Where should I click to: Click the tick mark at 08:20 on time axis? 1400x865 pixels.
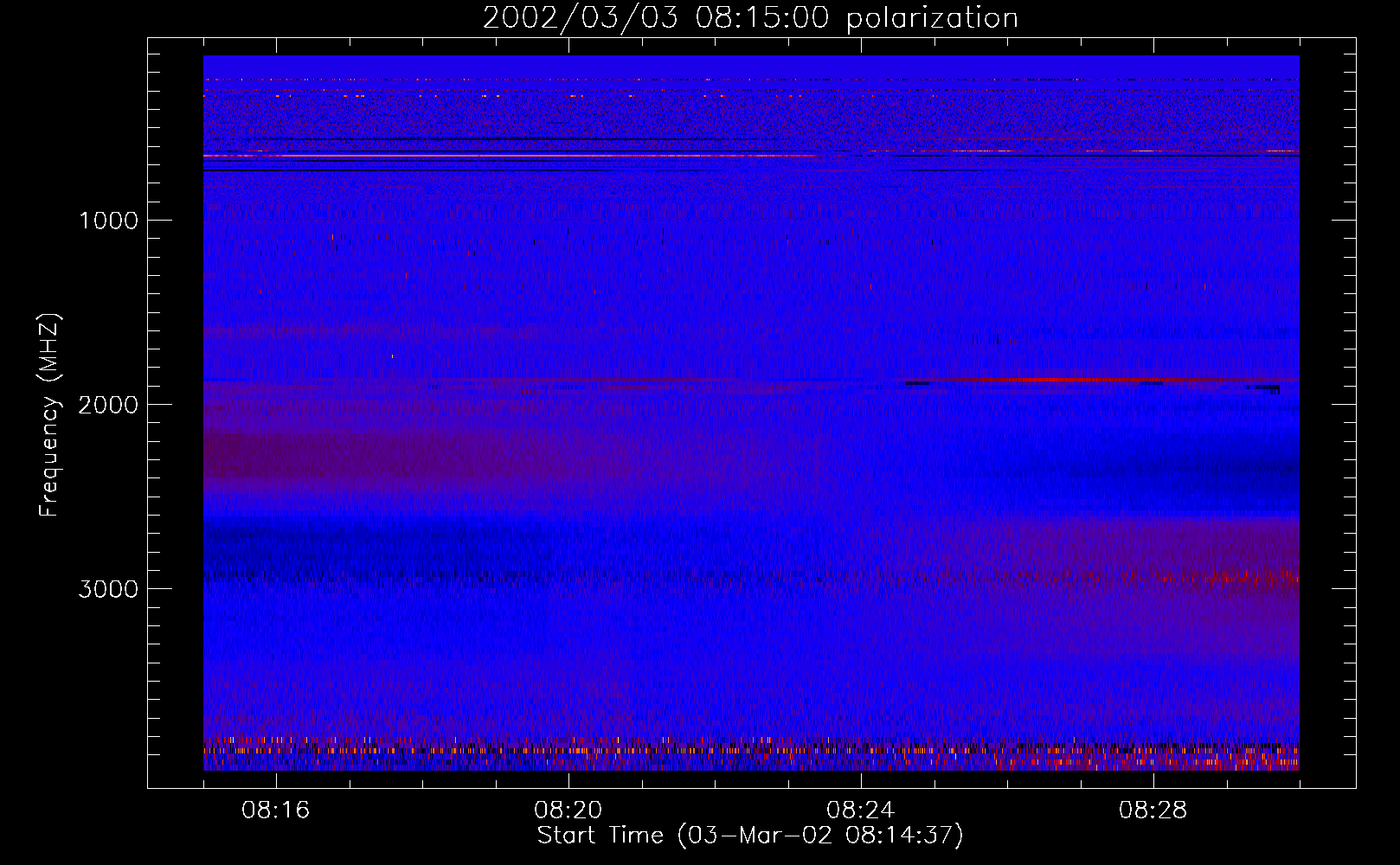(x=569, y=782)
